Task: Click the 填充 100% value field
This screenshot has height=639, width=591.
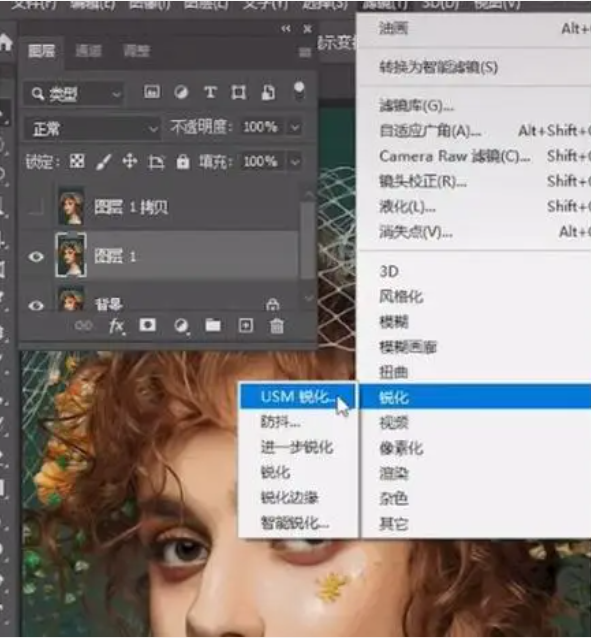Action: (261, 162)
